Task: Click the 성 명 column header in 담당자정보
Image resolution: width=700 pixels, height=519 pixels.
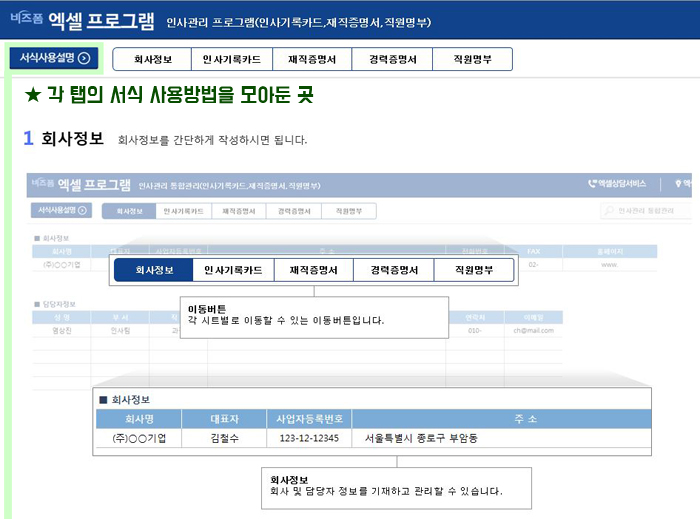Action: pyautogui.click(x=62, y=317)
